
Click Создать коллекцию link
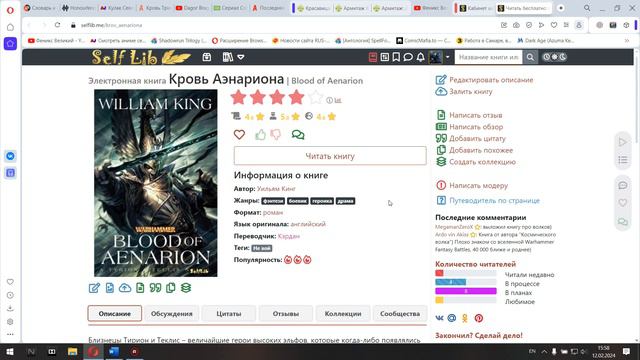pos(482,162)
